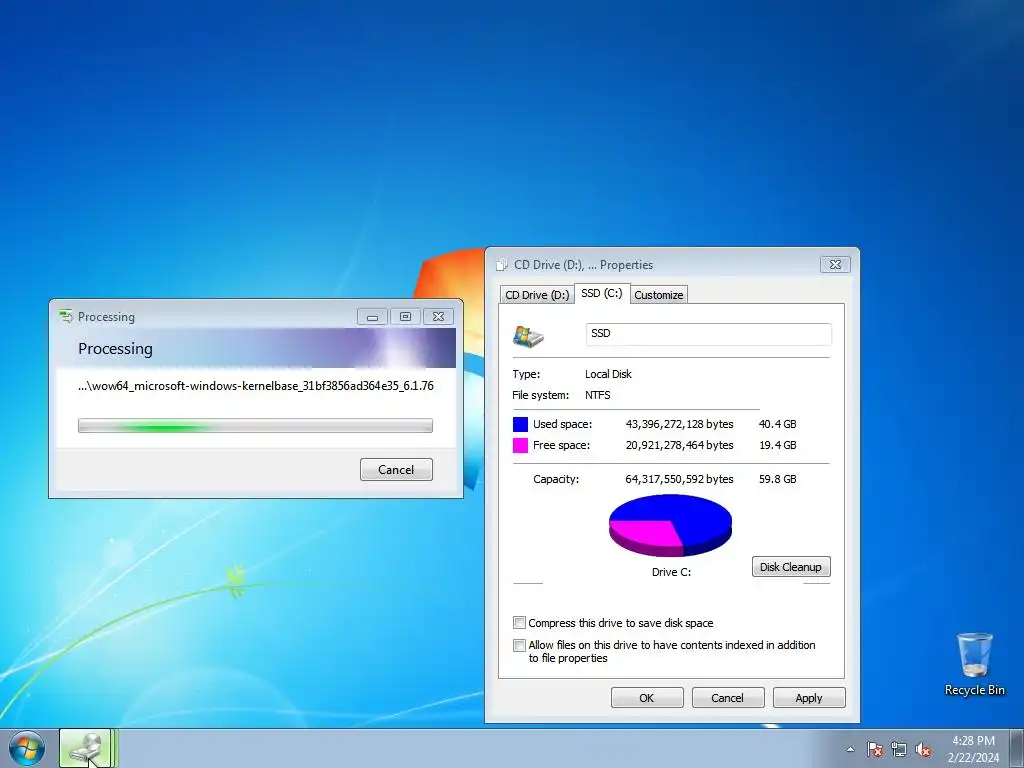Open the Recycle Bin desktop icon
Image resolution: width=1024 pixels, height=768 pixels.
pos(974,664)
